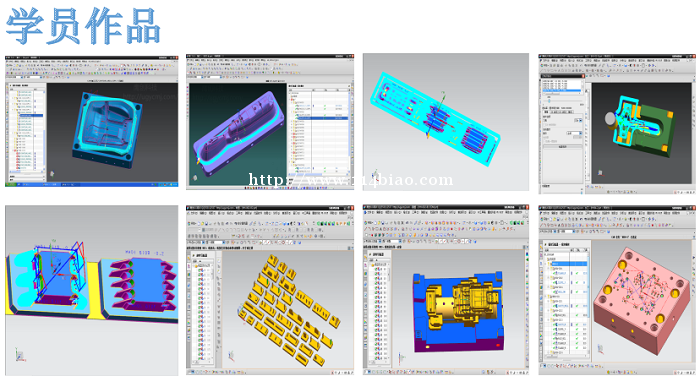Open the blue base with gold core screenshot
The image size is (700, 387).
coord(446,290)
